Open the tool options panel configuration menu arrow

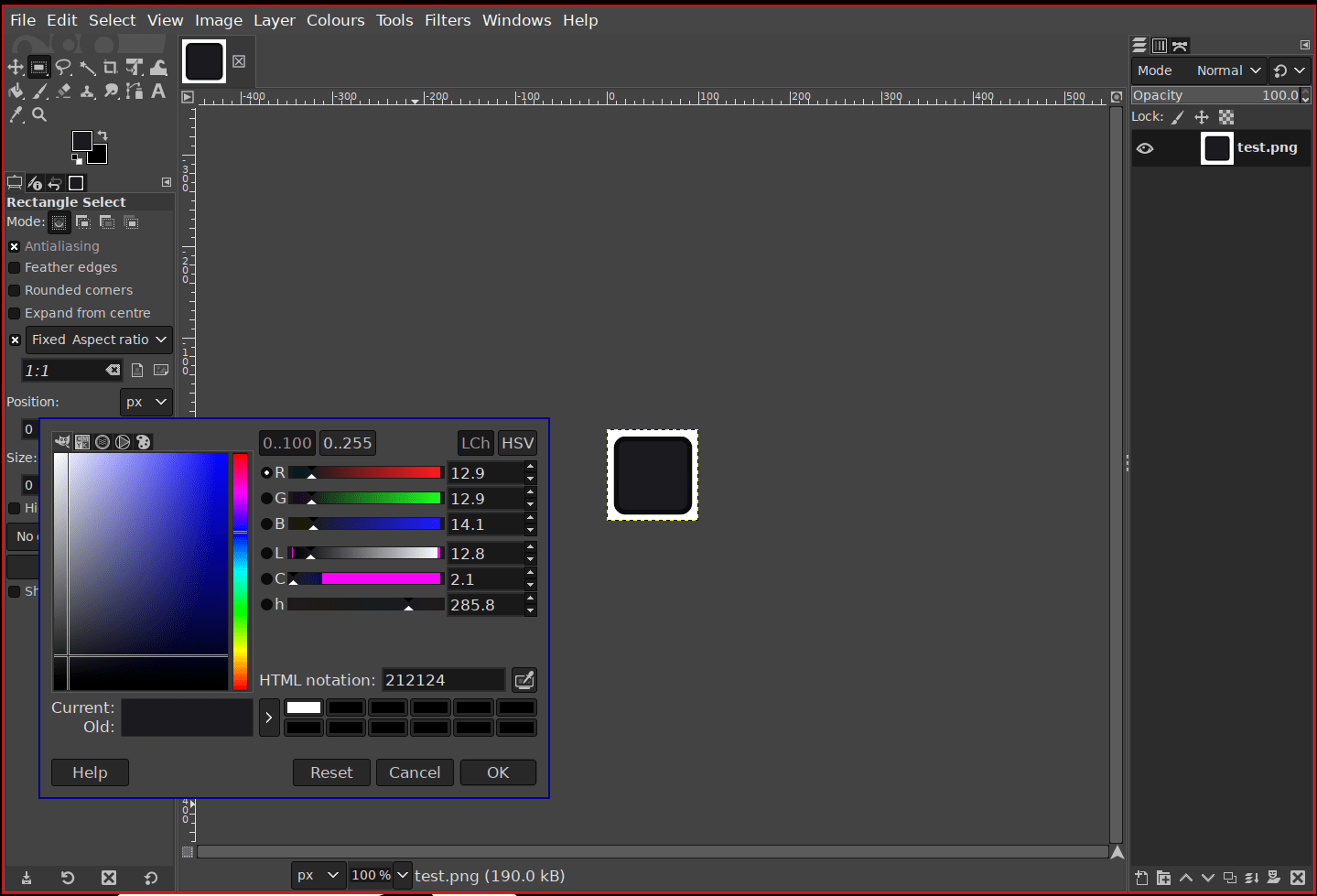(x=167, y=182)
